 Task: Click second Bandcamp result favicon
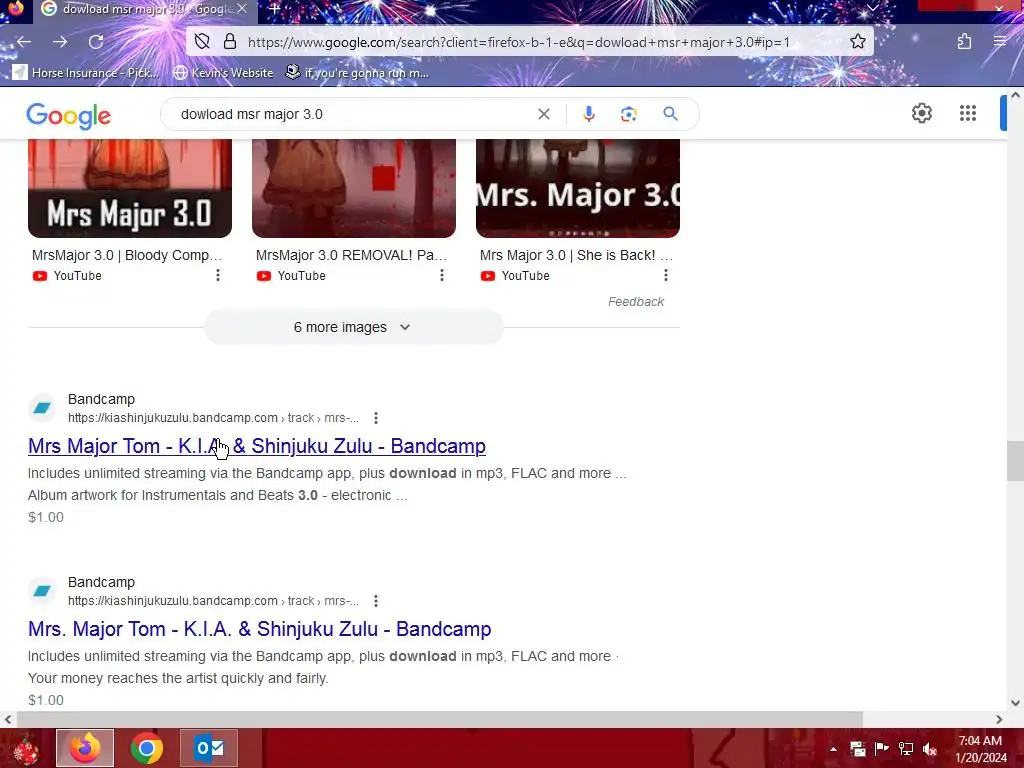[42, 591]
